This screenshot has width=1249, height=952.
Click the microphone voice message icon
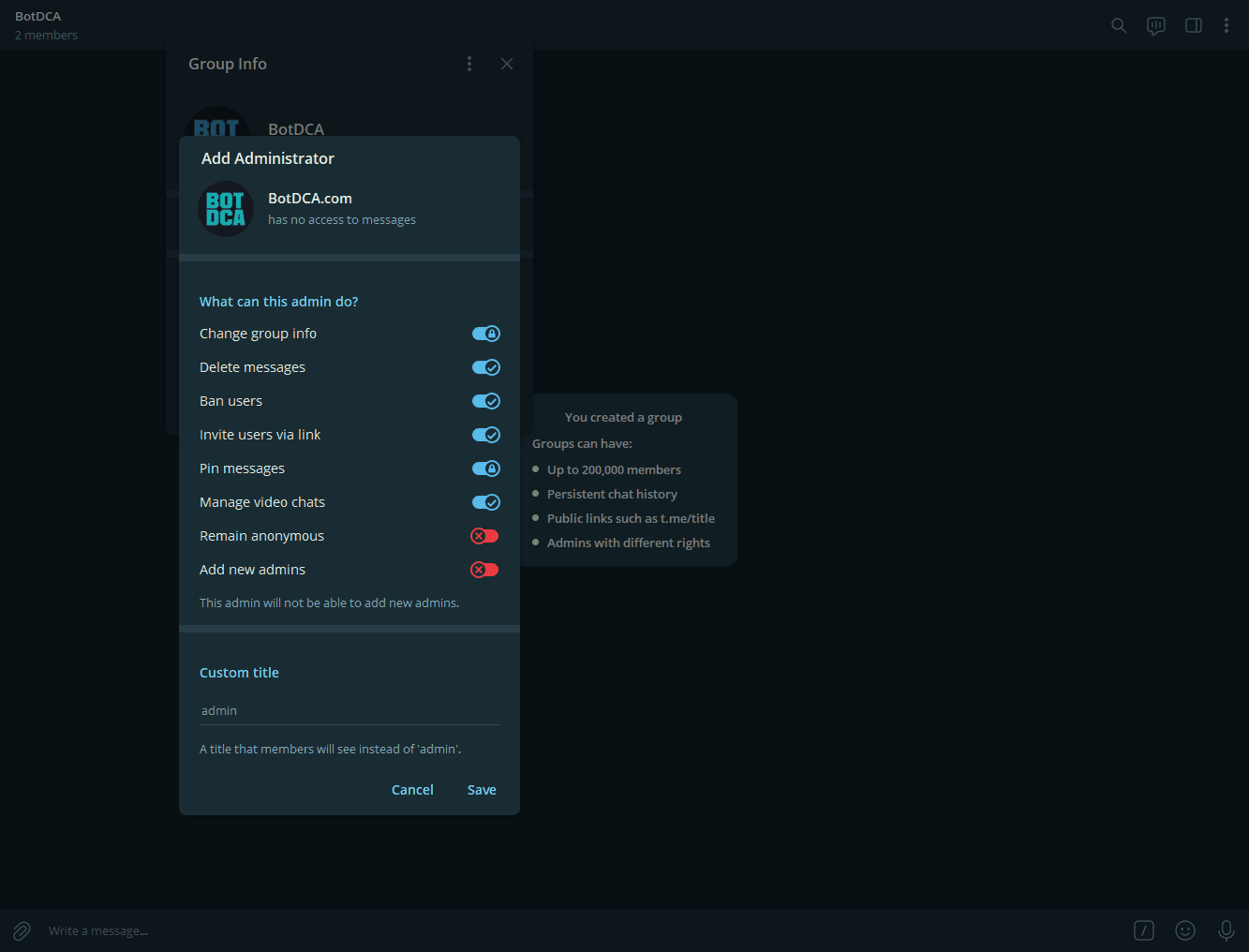pyautogui.click(x=1226, y=930)
